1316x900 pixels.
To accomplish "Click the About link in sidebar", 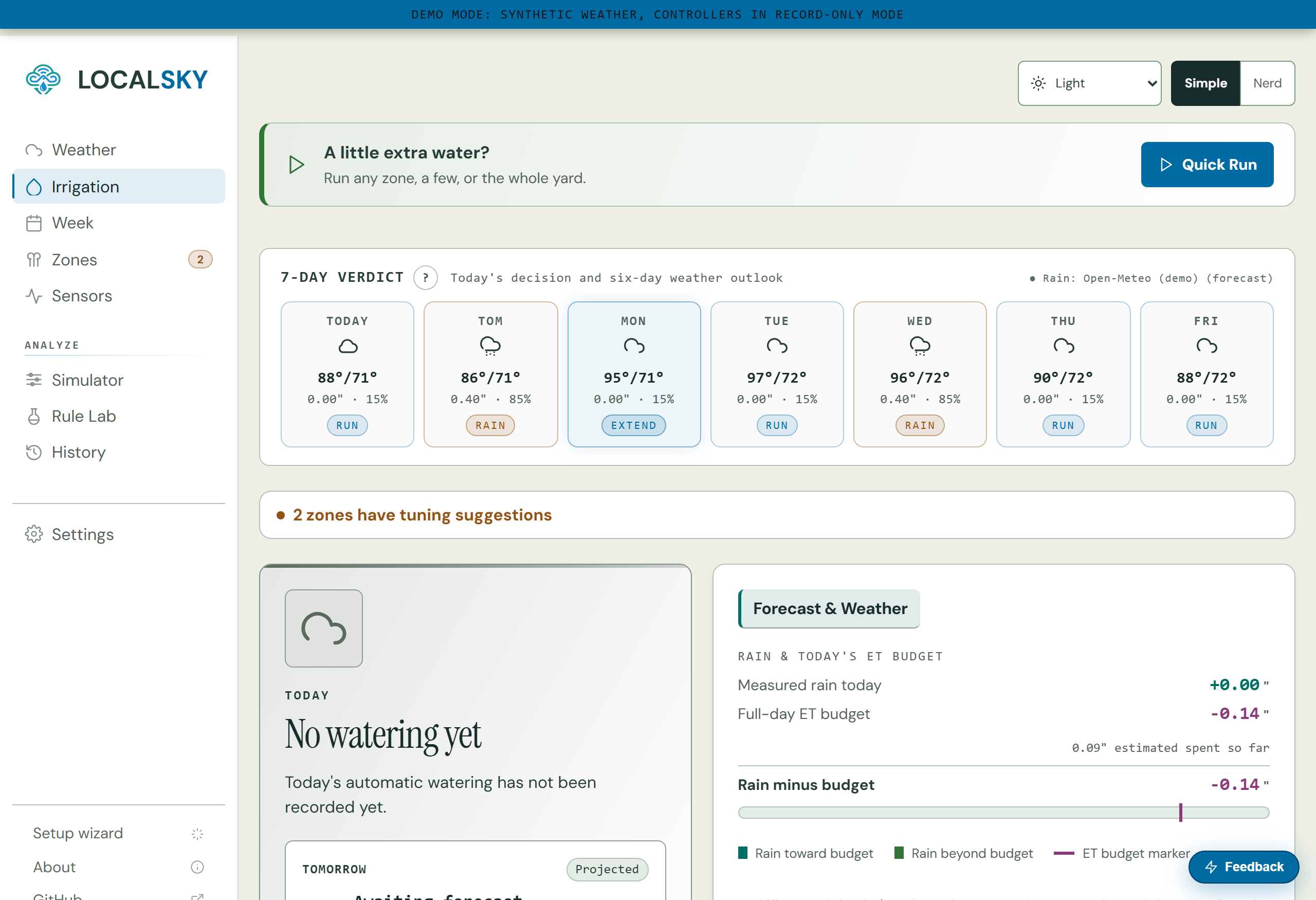I will [54, 867].
